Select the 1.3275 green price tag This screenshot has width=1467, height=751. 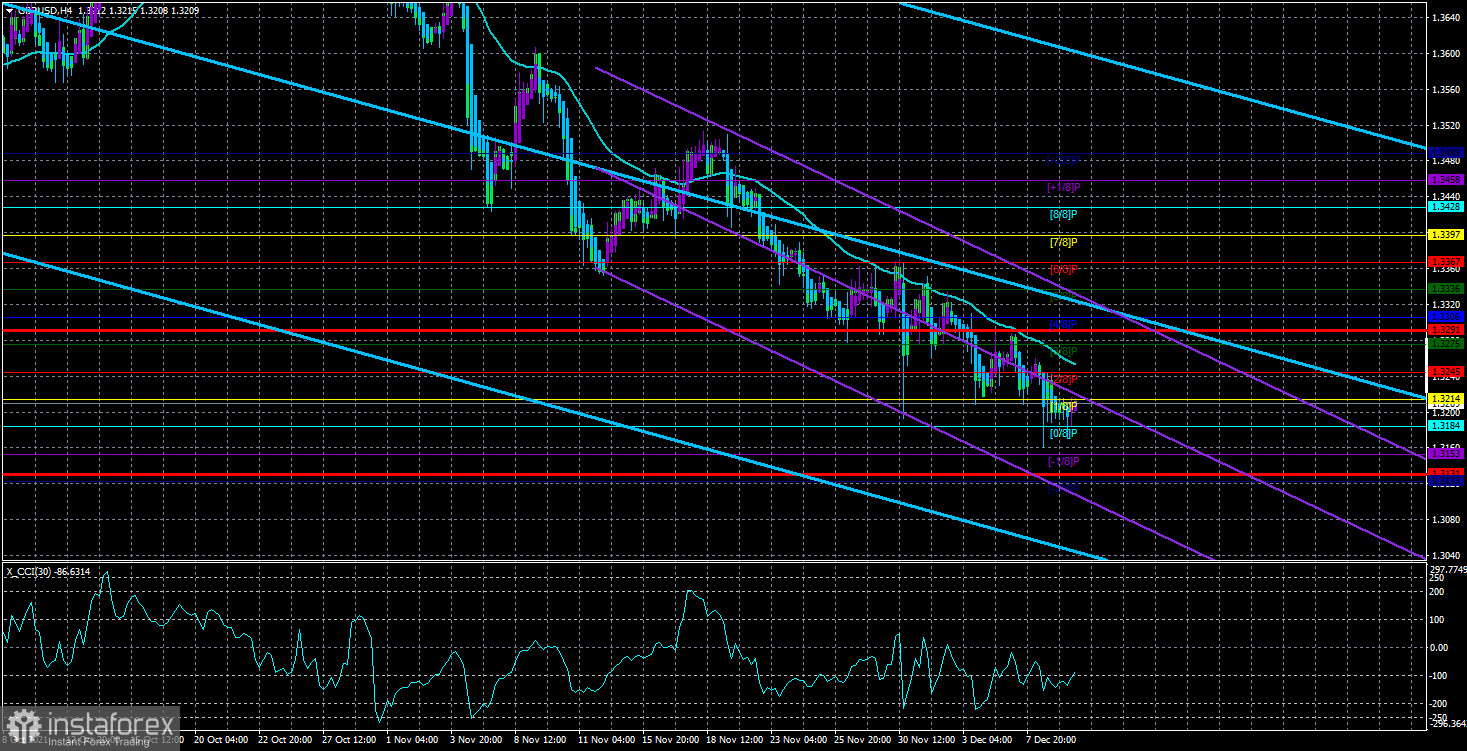(x=1446, y=343)
